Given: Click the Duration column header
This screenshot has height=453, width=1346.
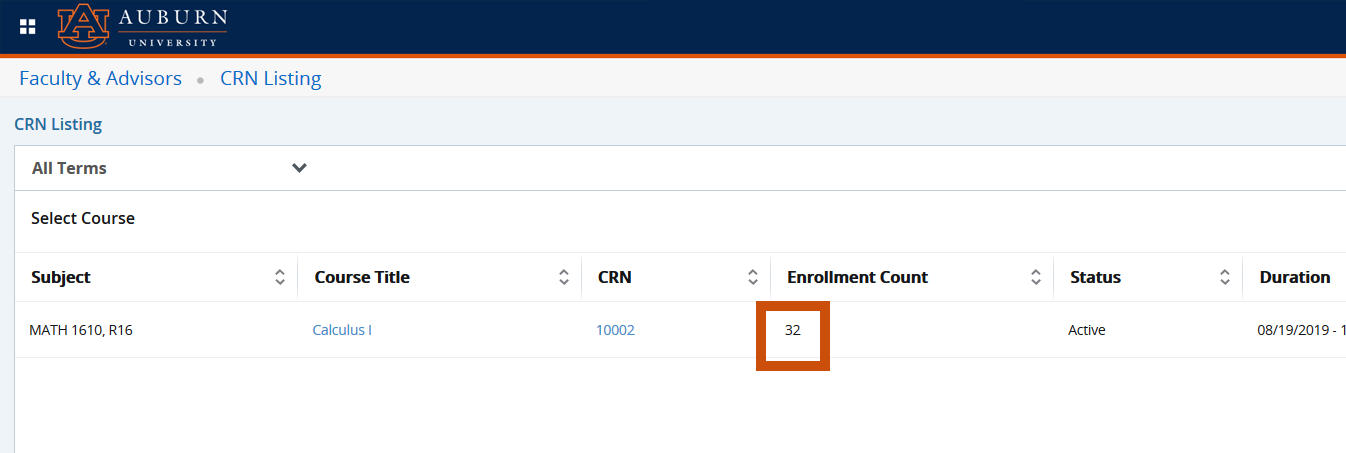Looking at the screenshot, I should (1294, 277).
